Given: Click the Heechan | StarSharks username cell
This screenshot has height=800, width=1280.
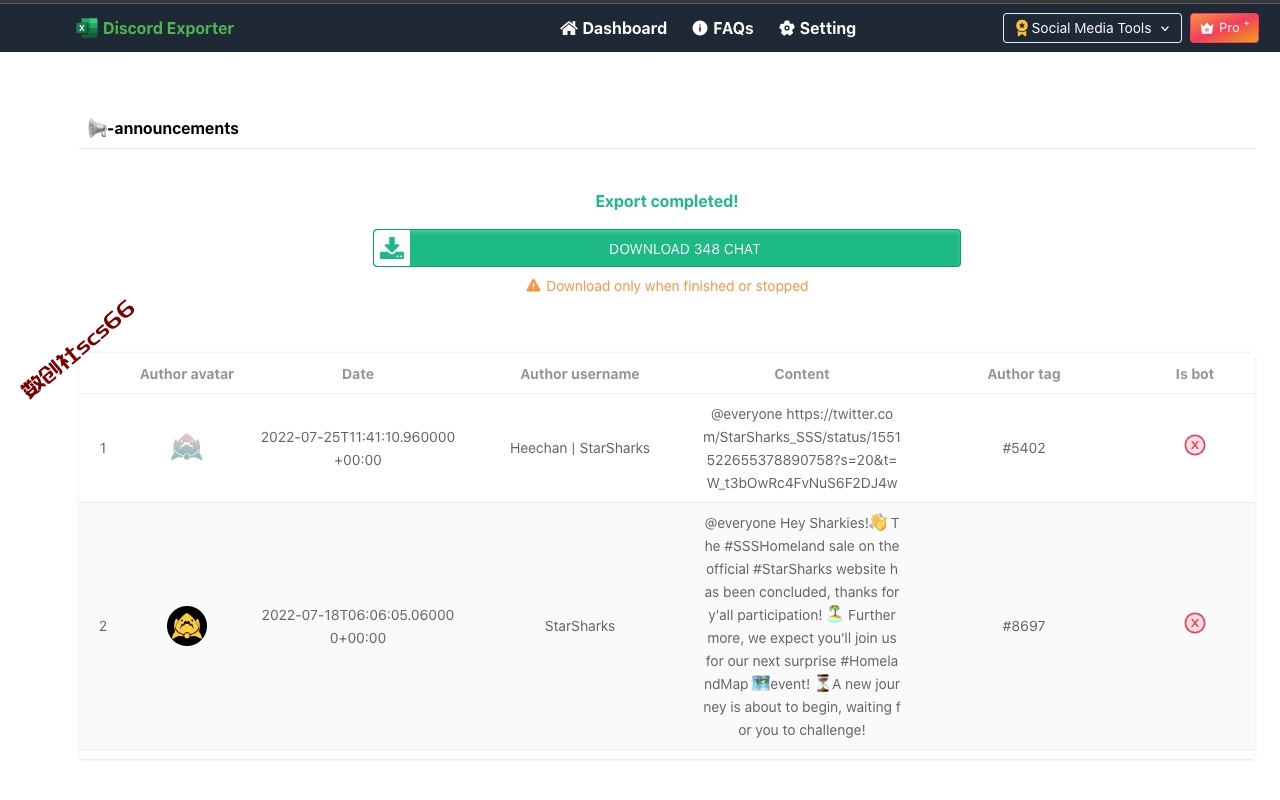Looking at the screenshot, I should (x=580, y=448).
